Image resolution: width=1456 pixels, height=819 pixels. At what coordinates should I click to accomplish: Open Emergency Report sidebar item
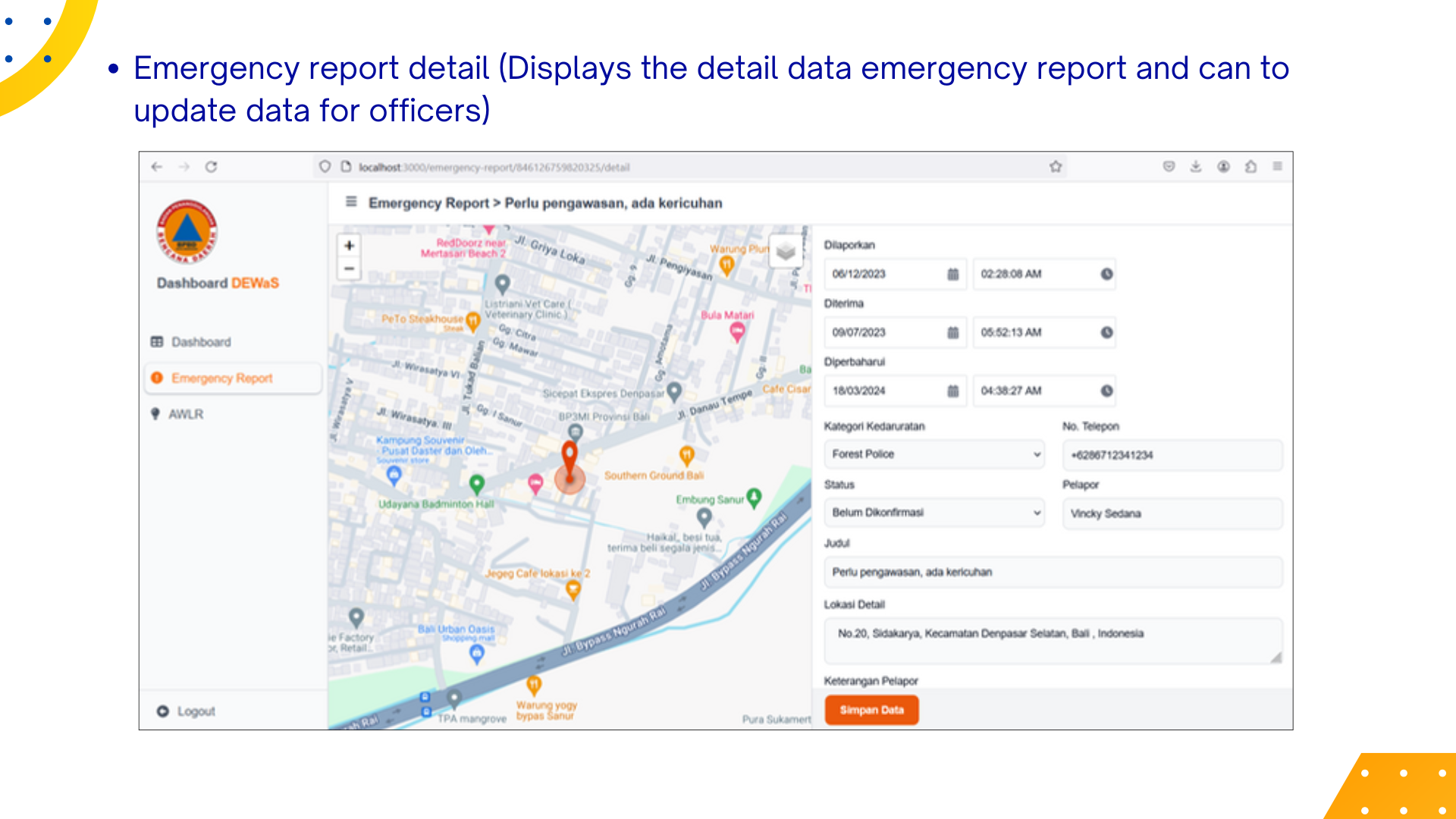click(221, 378)
